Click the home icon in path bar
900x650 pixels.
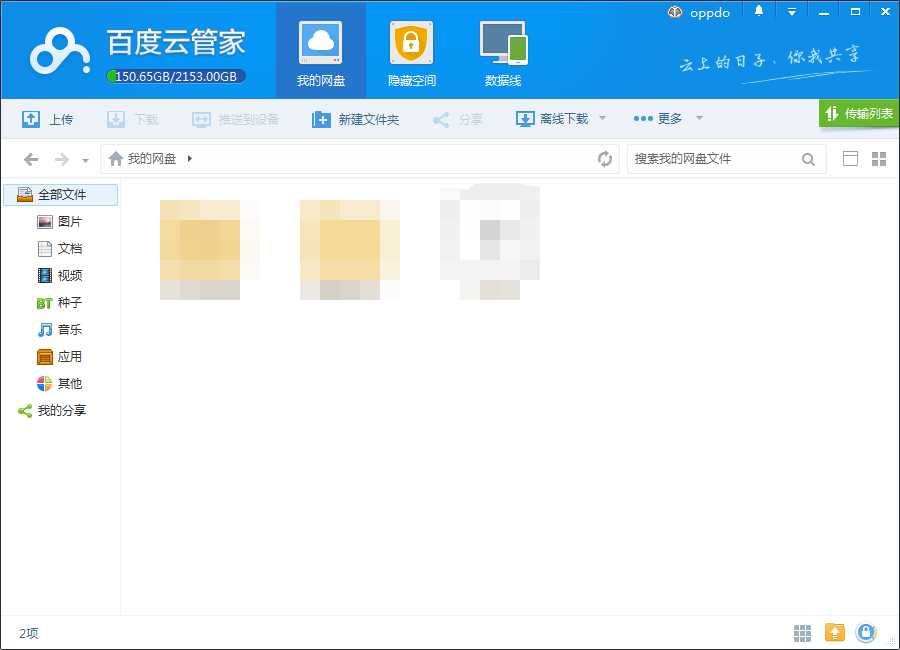[x=116, y=158]
